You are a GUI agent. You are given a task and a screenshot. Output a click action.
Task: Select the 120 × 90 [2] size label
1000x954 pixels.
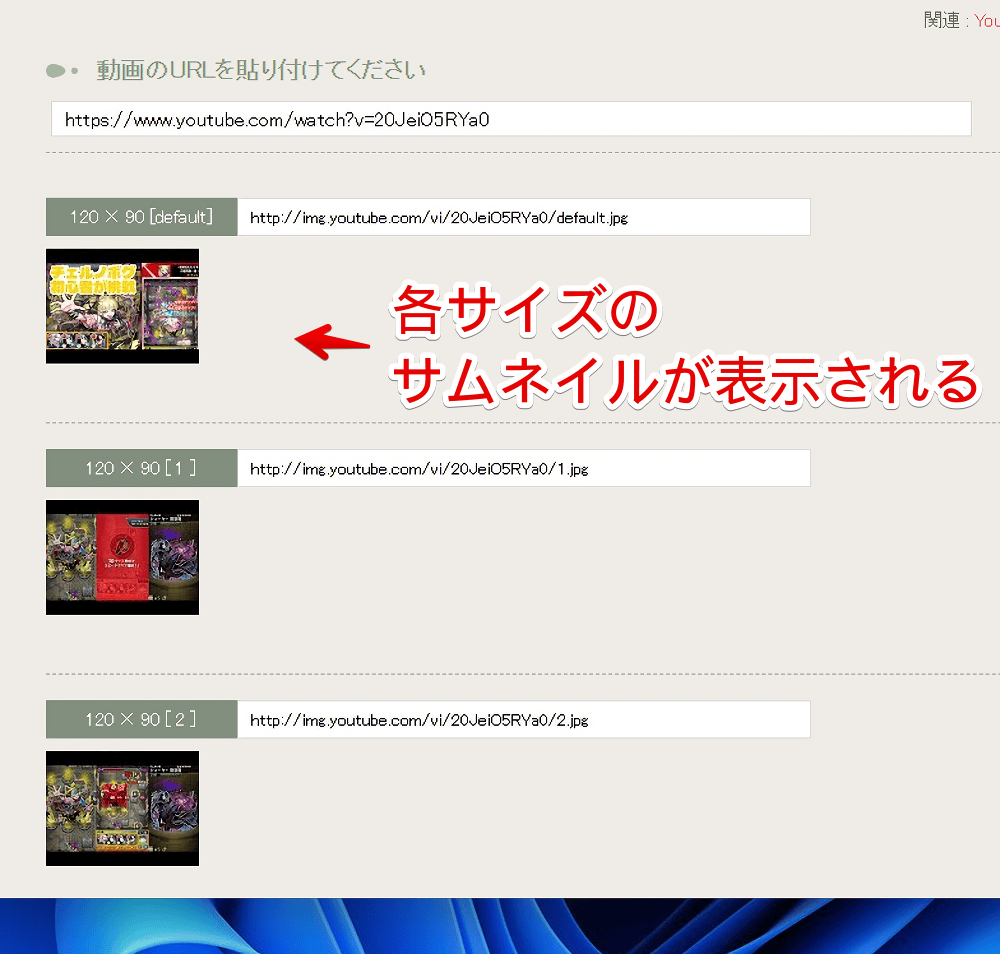[141, 719]
